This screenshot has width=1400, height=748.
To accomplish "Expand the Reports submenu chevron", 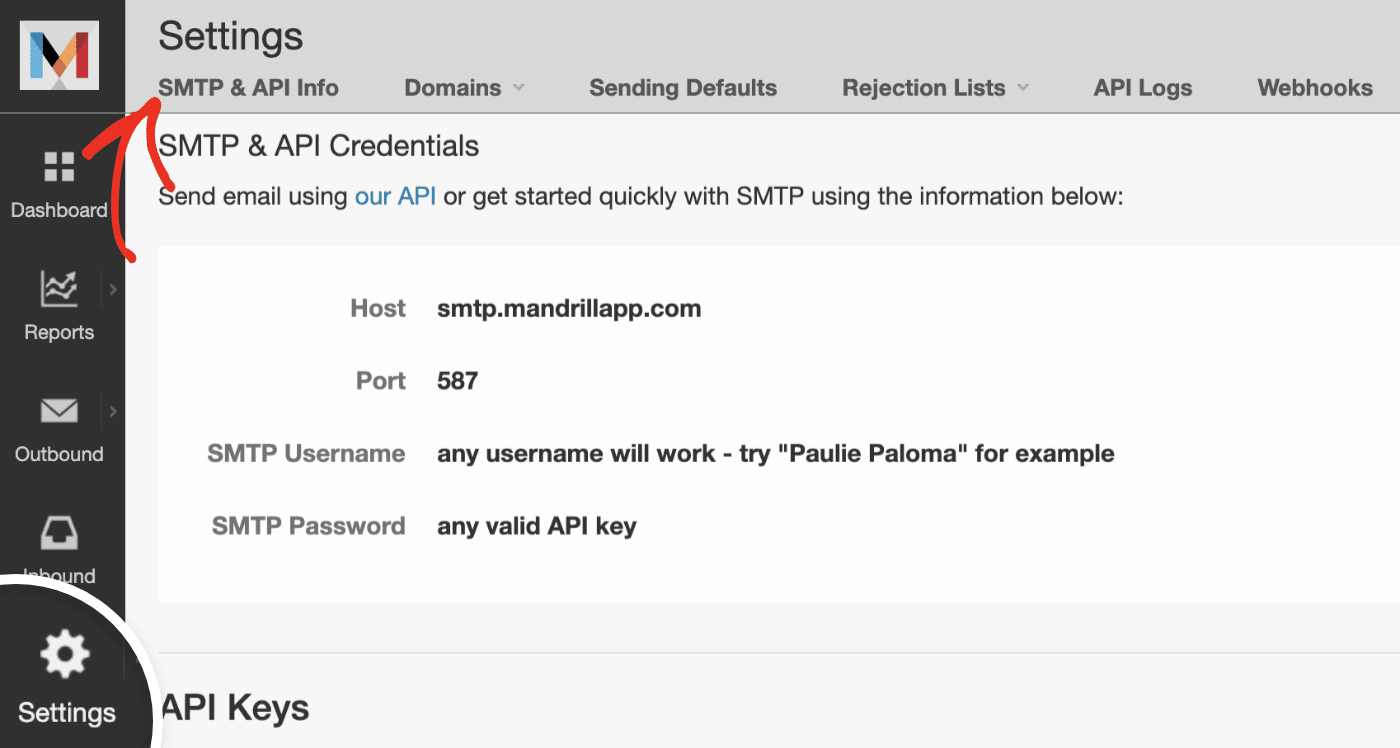I will [x=113, y=289].
